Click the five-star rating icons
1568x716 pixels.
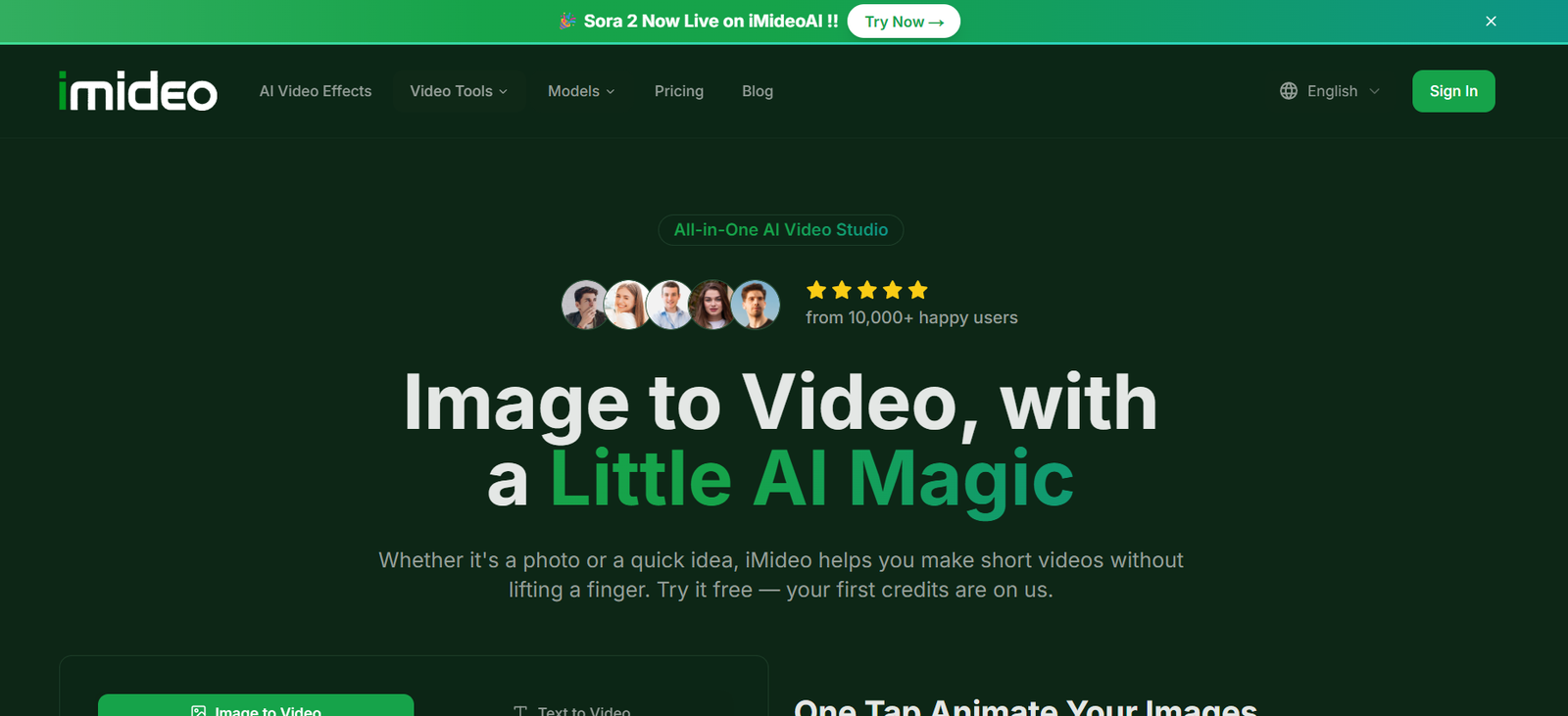(x=866, y=290)
